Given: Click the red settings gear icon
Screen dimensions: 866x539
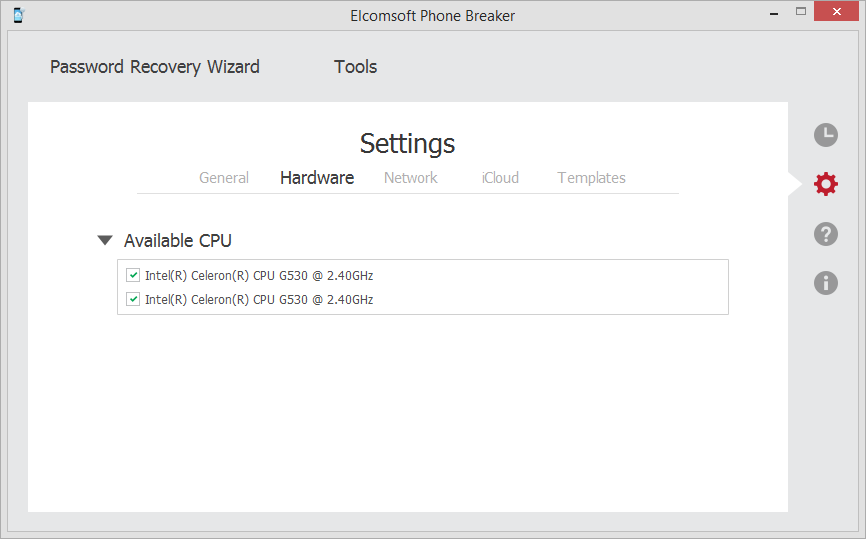Looking at the screenshot, I should pyautogui.click(x=826, y=184).
